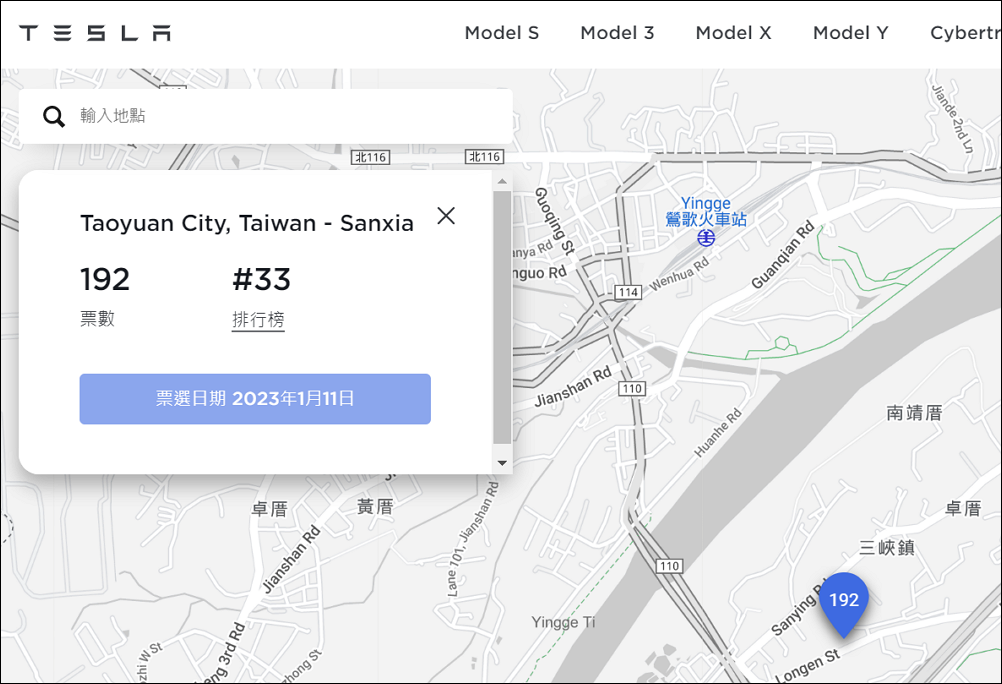
Task: Click the Yingge Ti map label
Action: point(563,622)
